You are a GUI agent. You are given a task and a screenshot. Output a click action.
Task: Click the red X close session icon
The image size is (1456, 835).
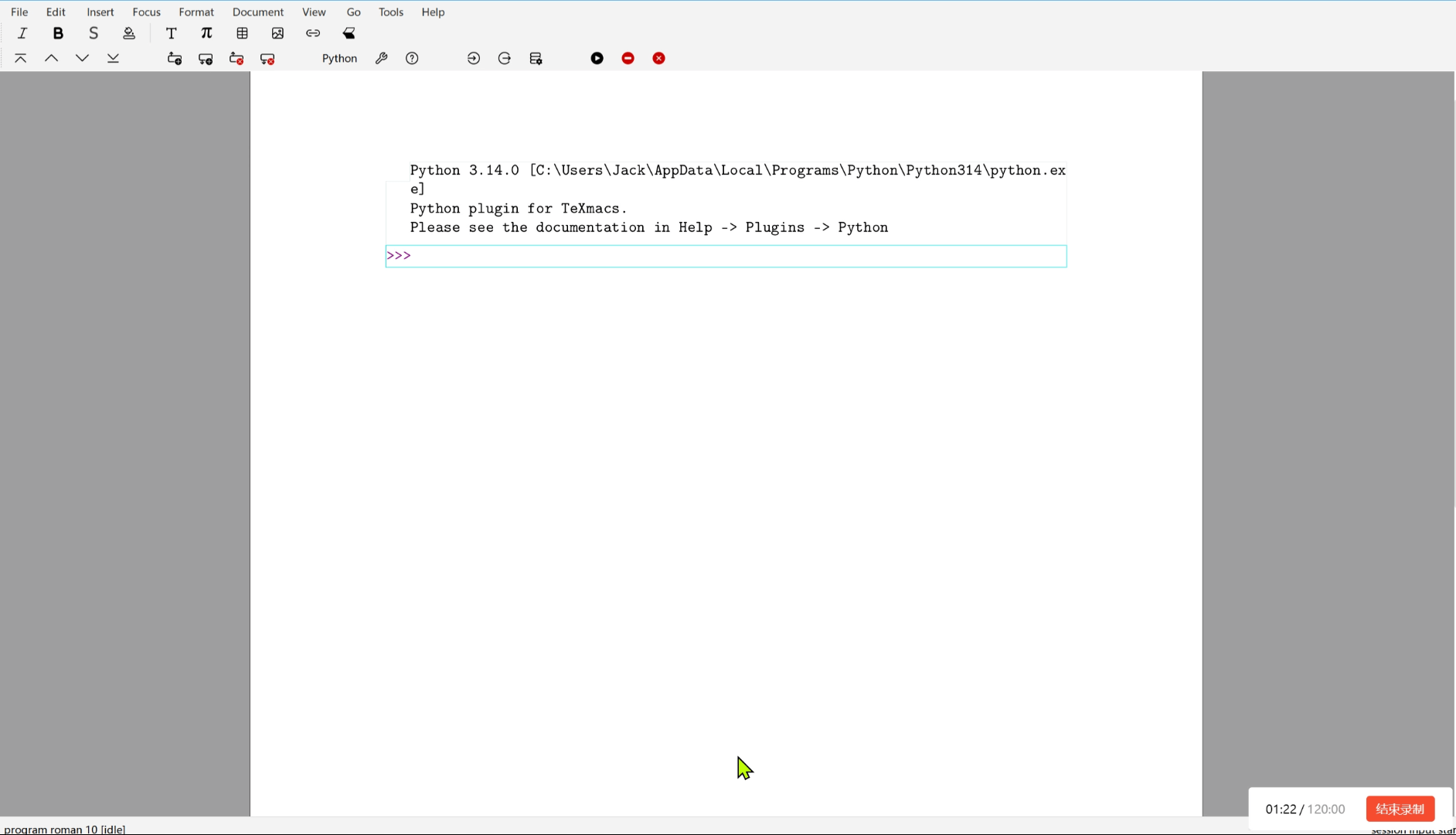coord(658,59)
